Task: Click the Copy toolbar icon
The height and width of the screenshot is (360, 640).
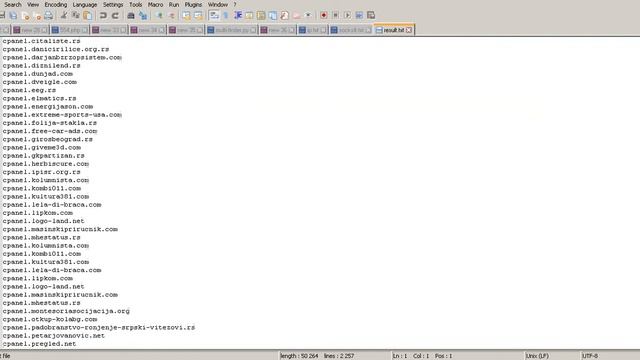Action: (x=76, y=16)
